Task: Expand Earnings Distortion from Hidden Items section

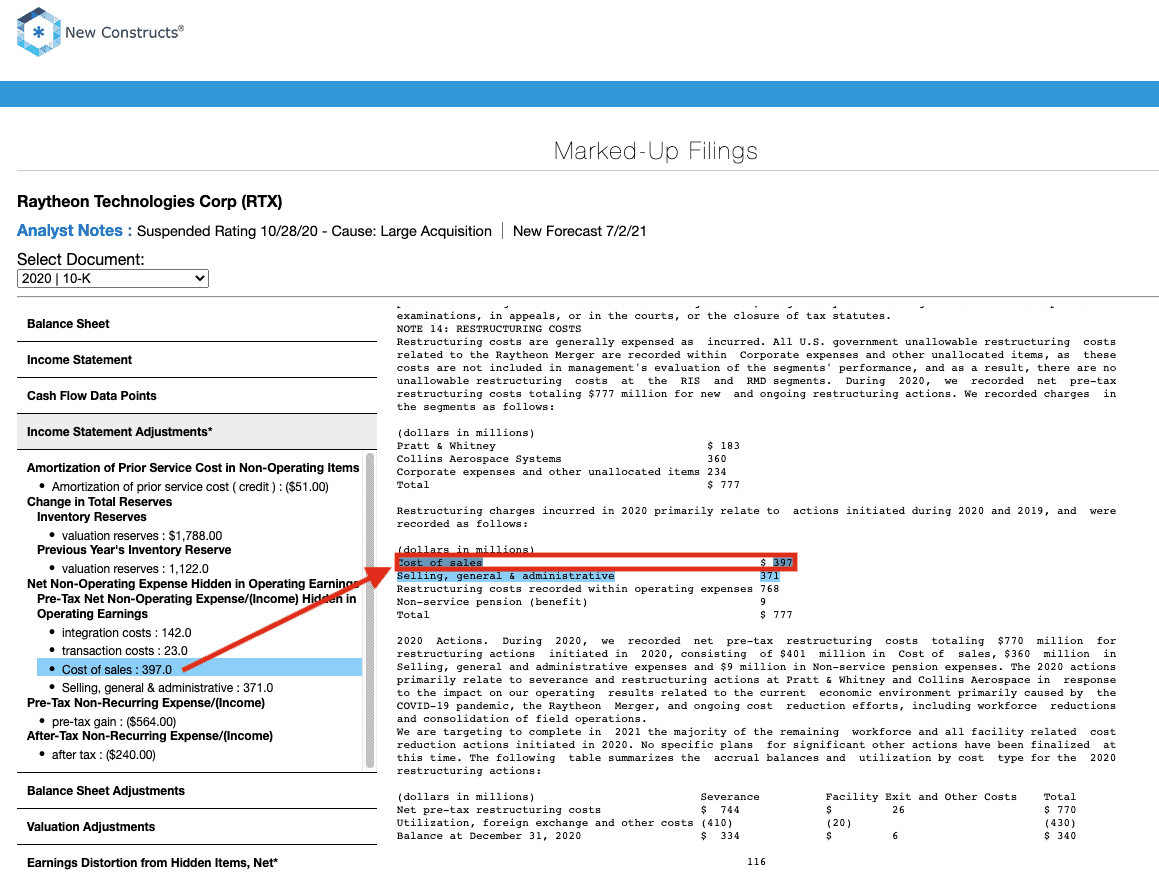Action: (x=197, y=863)
